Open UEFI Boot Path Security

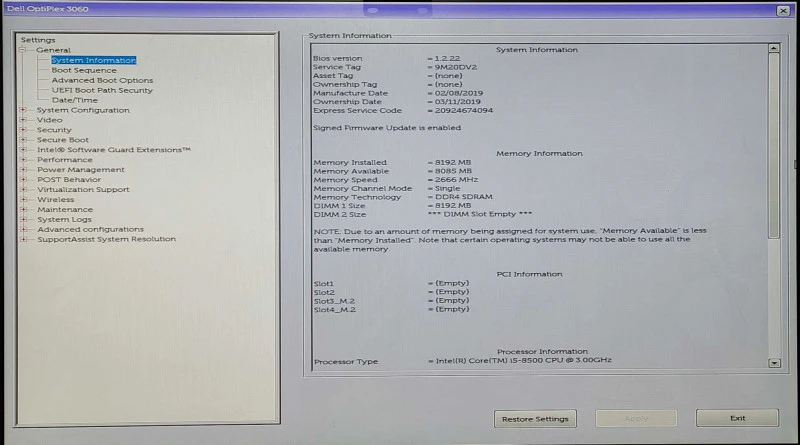102,90
